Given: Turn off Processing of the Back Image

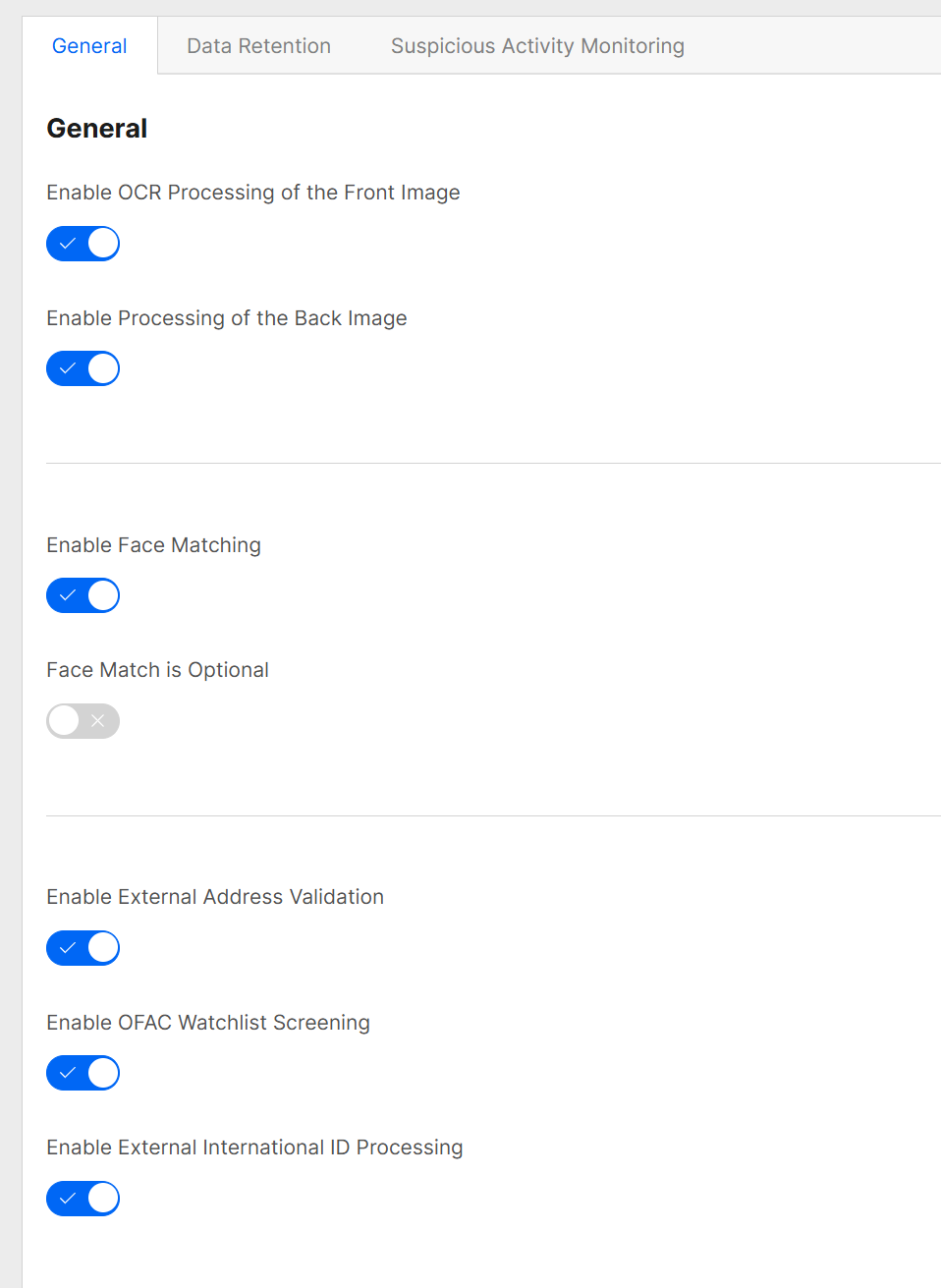Looking at the screenshot, I should 83,368.
